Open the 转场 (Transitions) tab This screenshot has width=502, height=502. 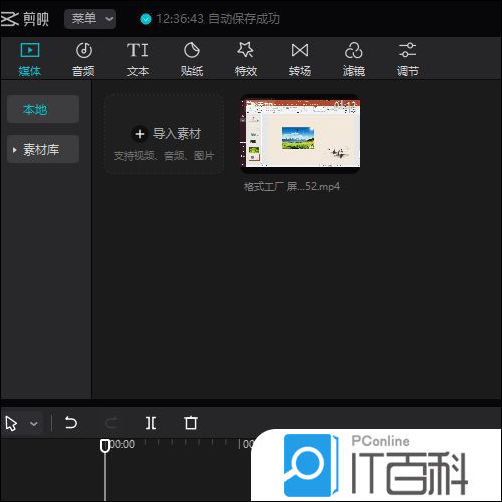(300, 59)
